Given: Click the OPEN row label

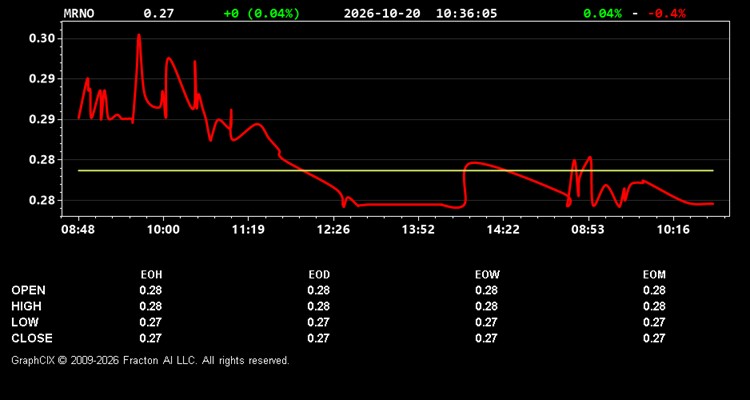Looking at the screenshot, I should click(29, 290).
